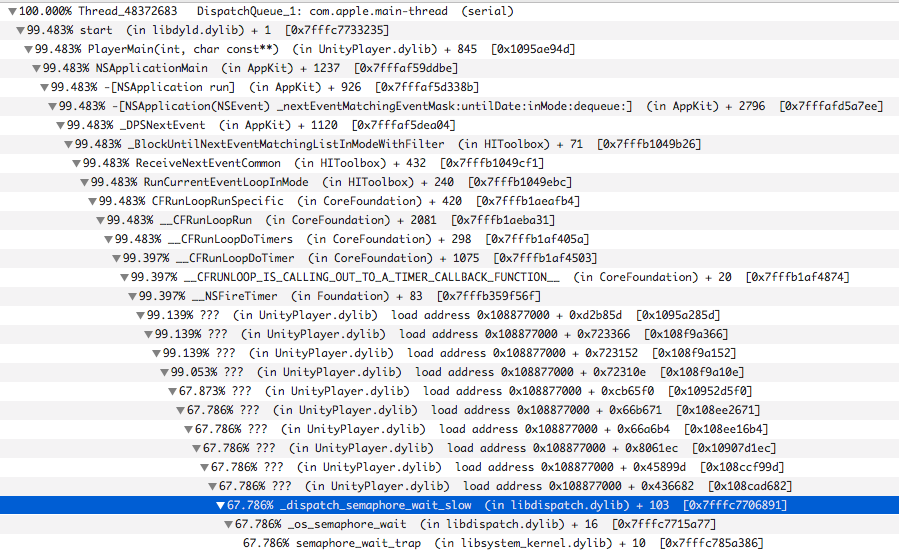Click the address [0x7fffb1aeba31] for __CFRunLoopRun

[503, 220]
